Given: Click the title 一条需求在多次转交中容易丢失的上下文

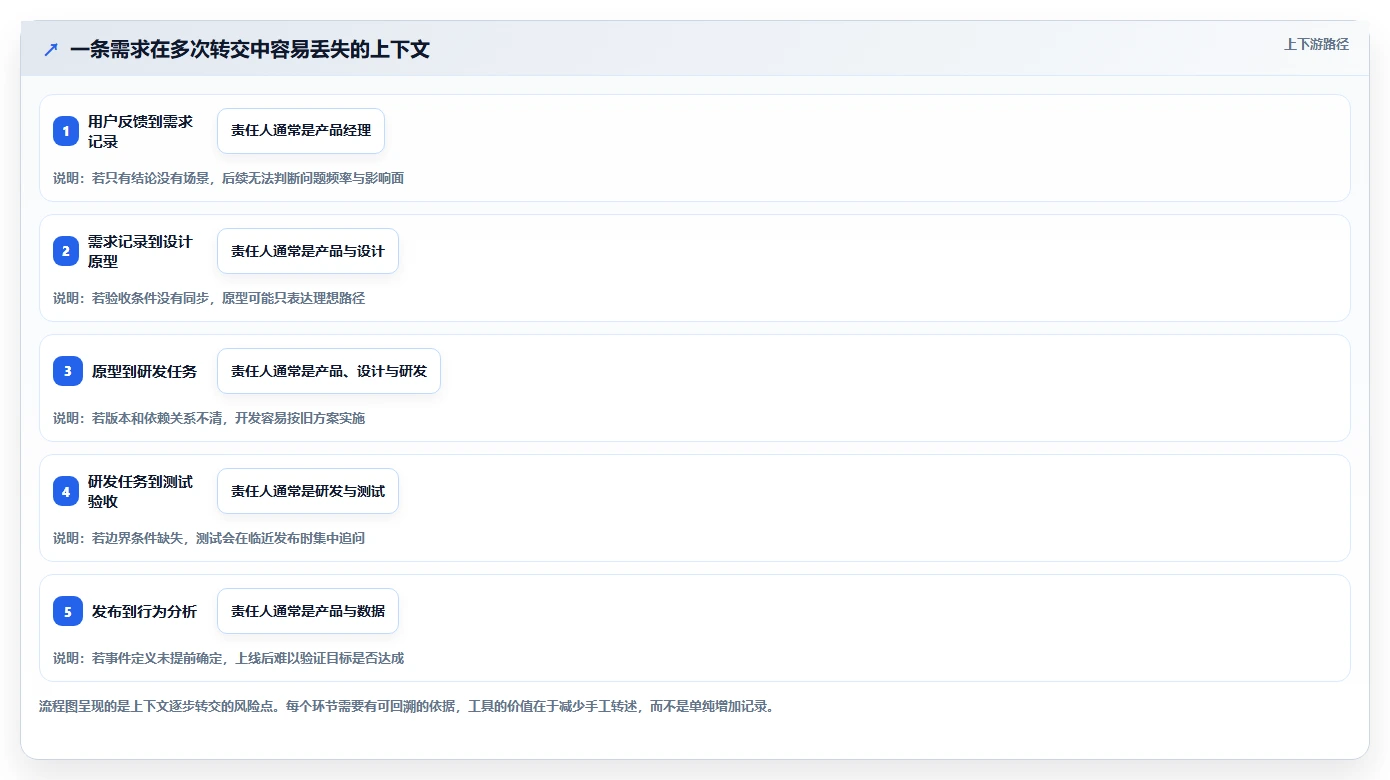Looking at the screenshot, I should (250, 50).
